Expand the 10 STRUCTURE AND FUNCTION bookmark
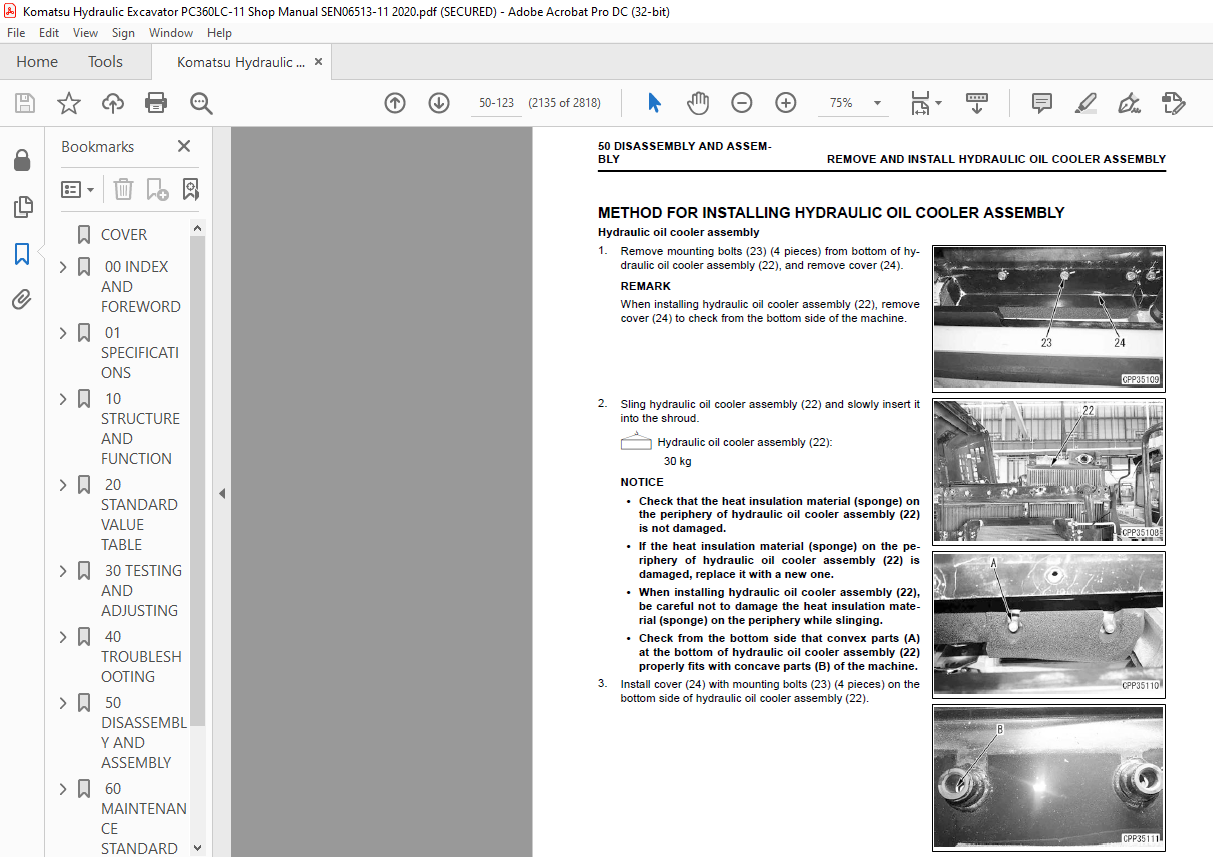Screen dimensions: 1213x857 pyautogui.click(x=64, y=399)
